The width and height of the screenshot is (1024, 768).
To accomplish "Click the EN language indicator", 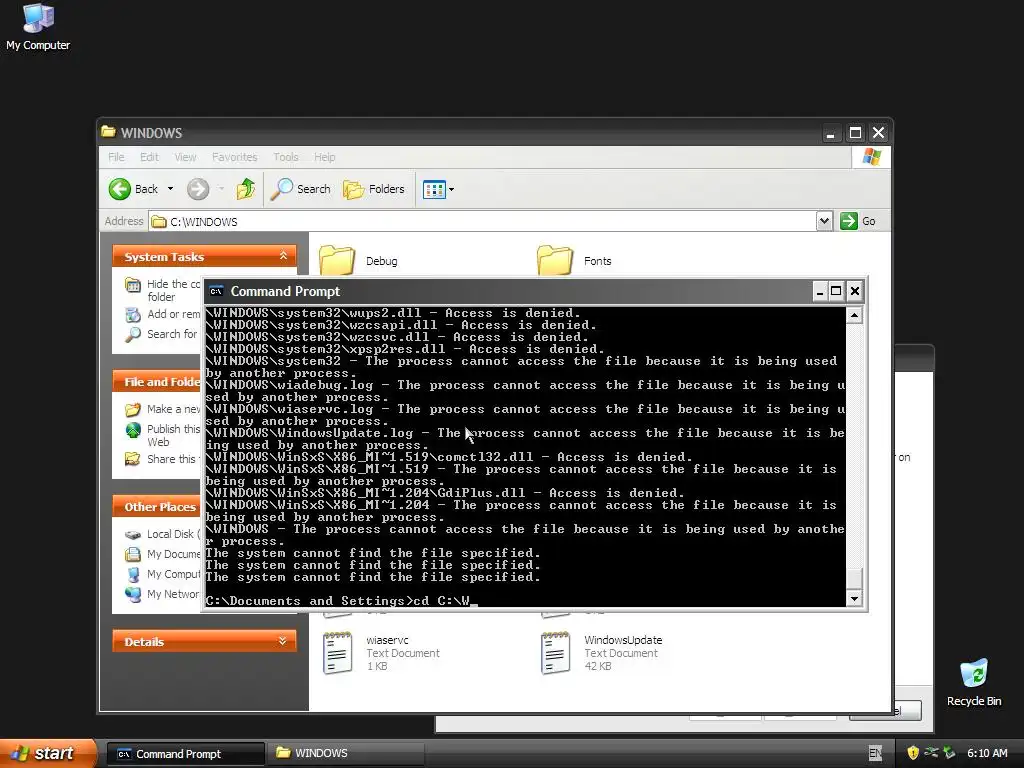I will [875, 754].
